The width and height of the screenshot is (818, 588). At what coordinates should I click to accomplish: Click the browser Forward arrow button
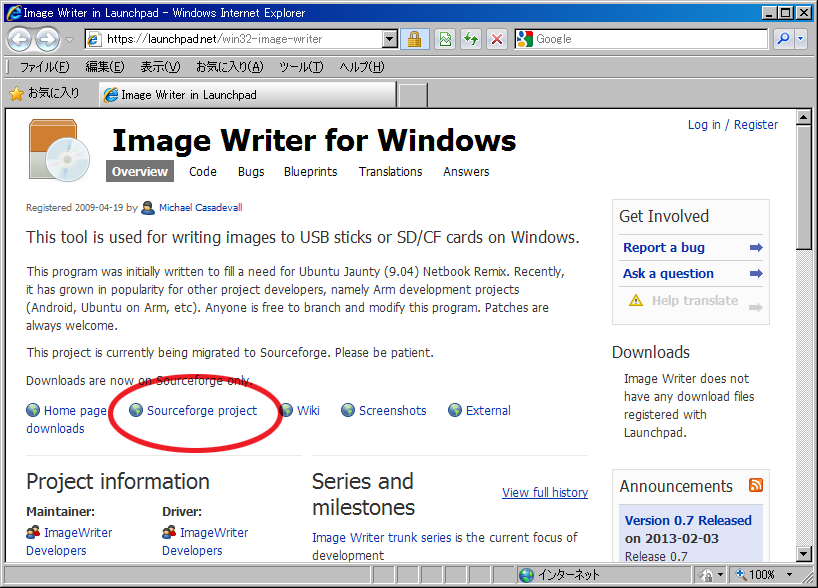48,39
